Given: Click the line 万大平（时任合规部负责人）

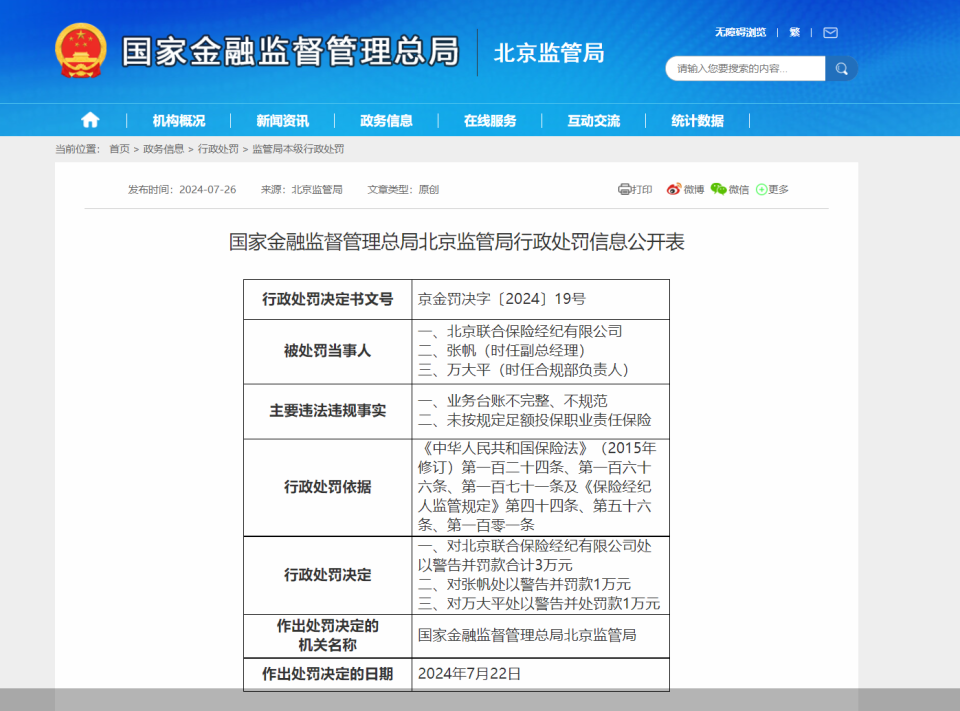Looking at the screenshot, I should click(541, 370).
